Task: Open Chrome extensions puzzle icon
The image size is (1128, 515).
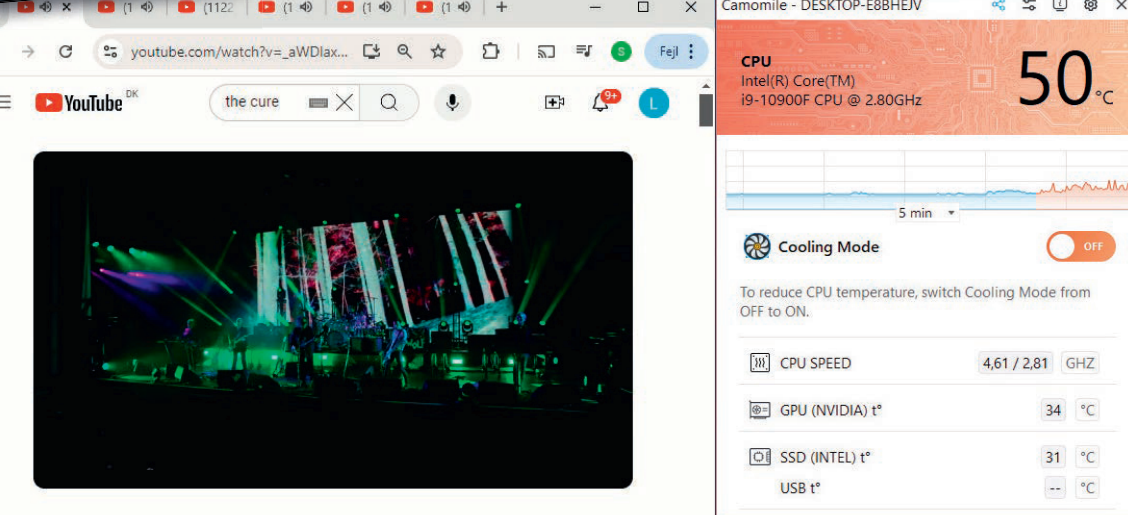Action: coord(490,52)
